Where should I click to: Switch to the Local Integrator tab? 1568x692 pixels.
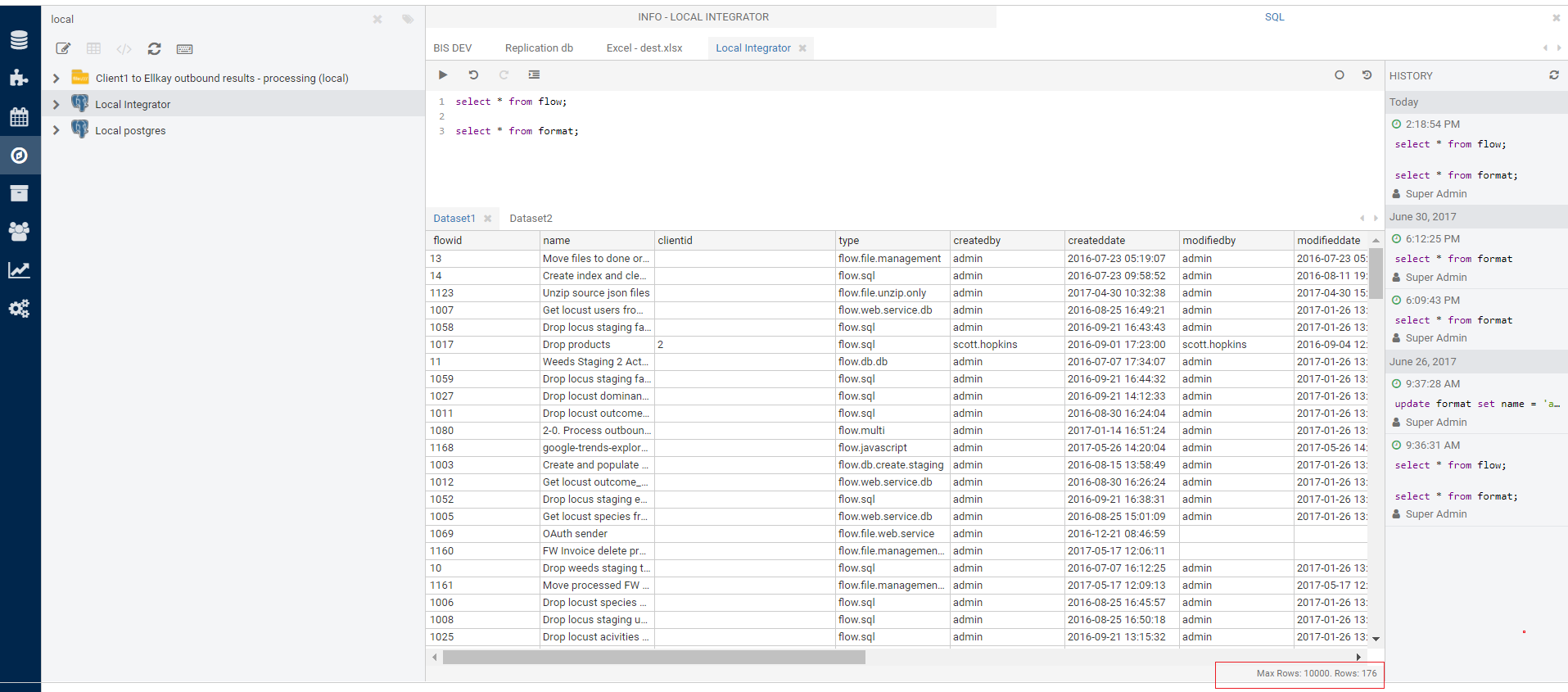click(x=753, y=48)
